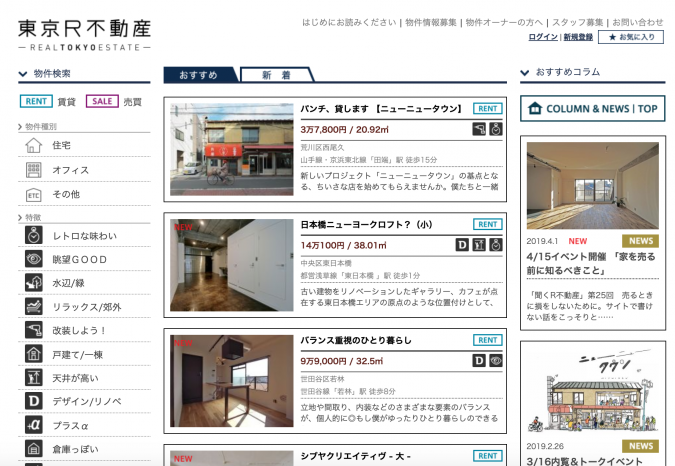This screenshot has width=675, height=466.
Task: Open バランス重視のひとり暮らし listing photo
Action: point(232,381)
